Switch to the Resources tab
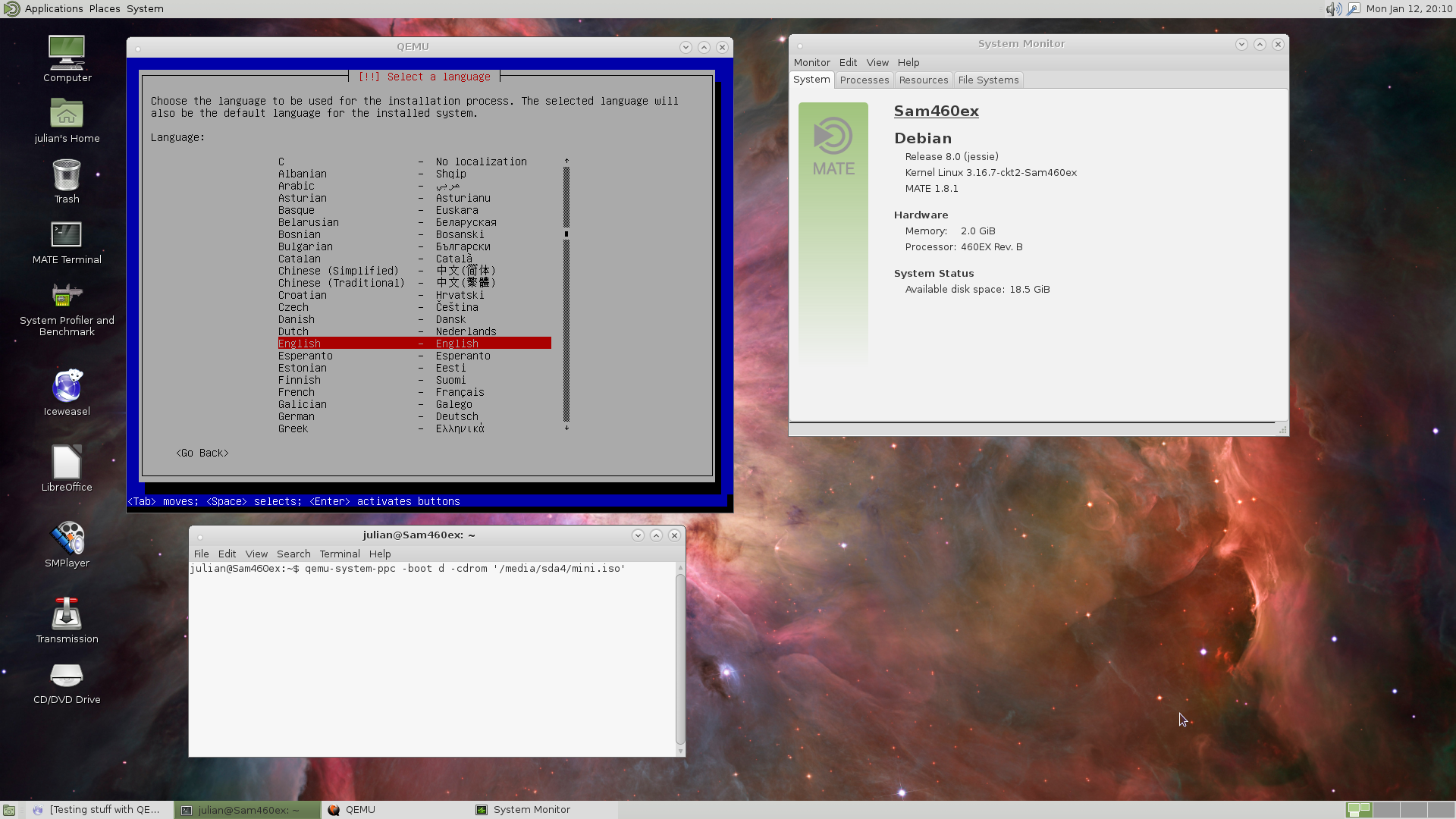This screenshot has height=819, width=1456. (x=923, y=80)
